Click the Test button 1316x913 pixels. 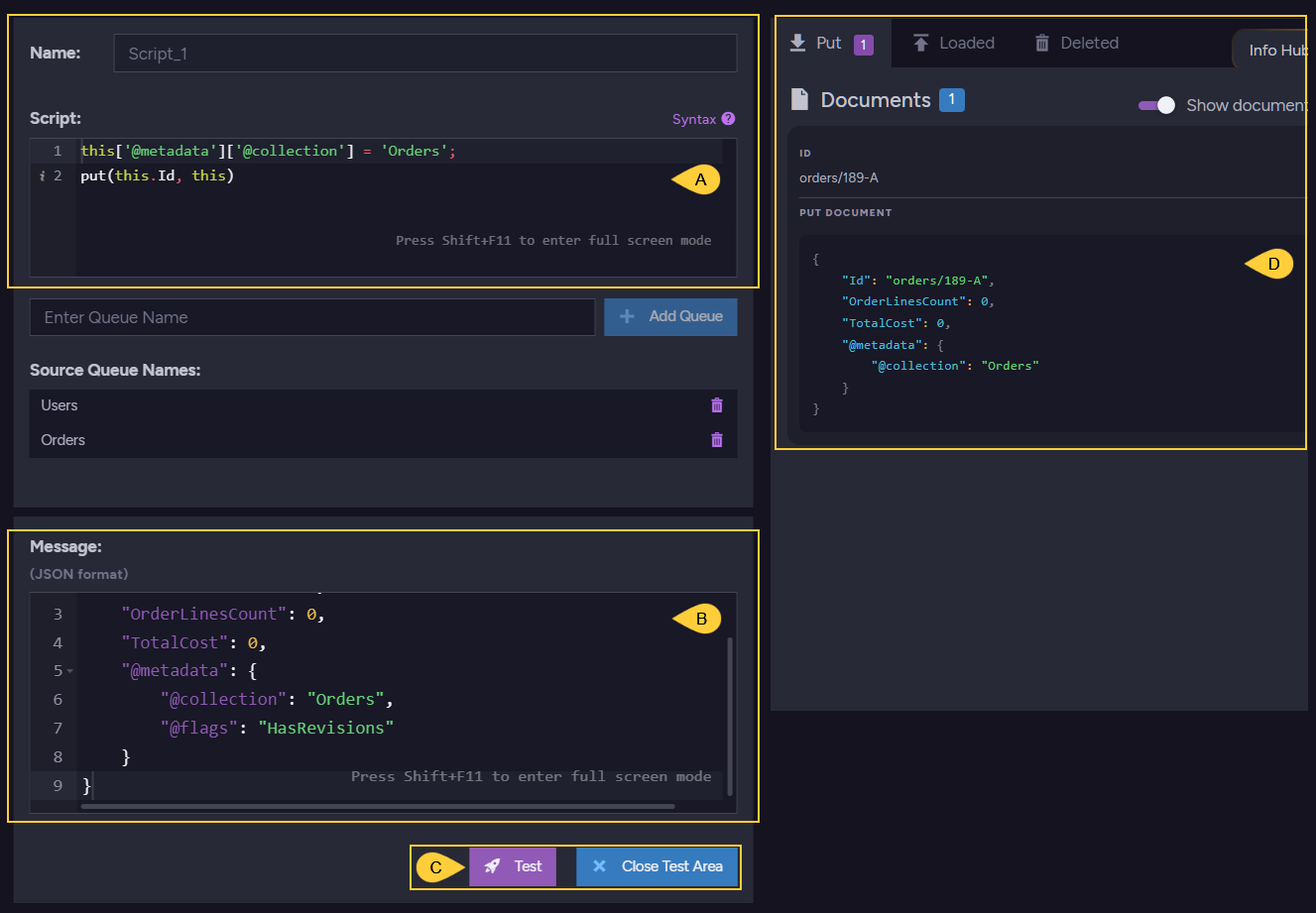[513, 866]
